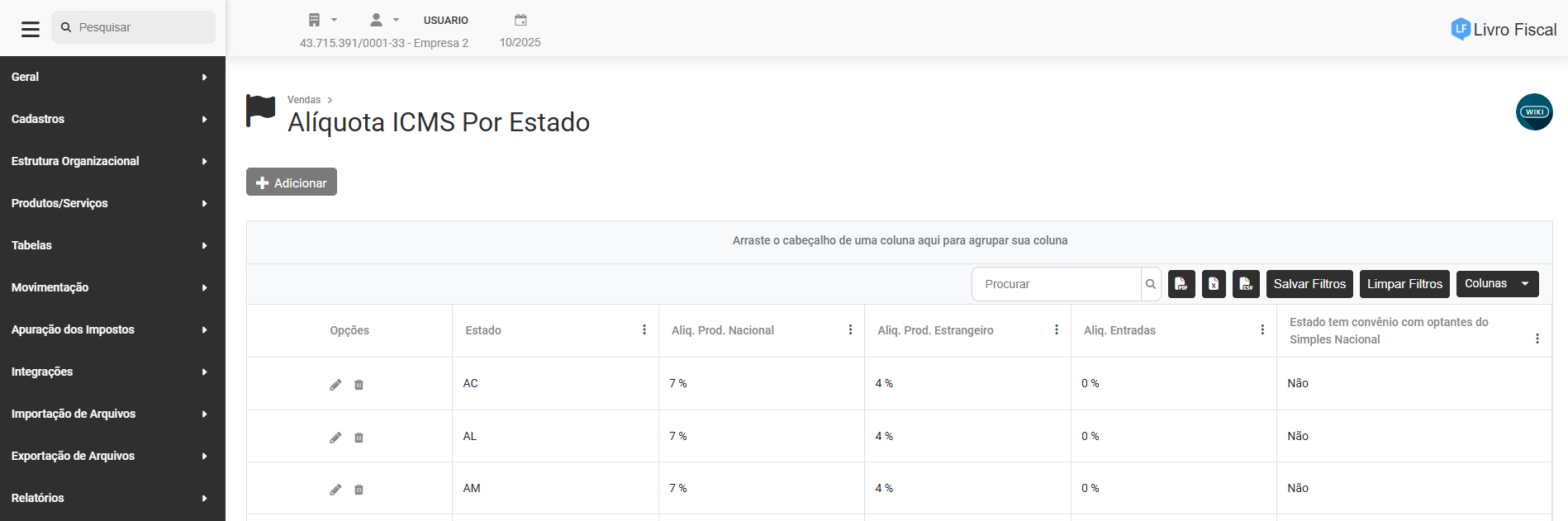Screen dimensions: 1568x521
Task: Open Estado column options menu
Action: click(x=644, y=330)
